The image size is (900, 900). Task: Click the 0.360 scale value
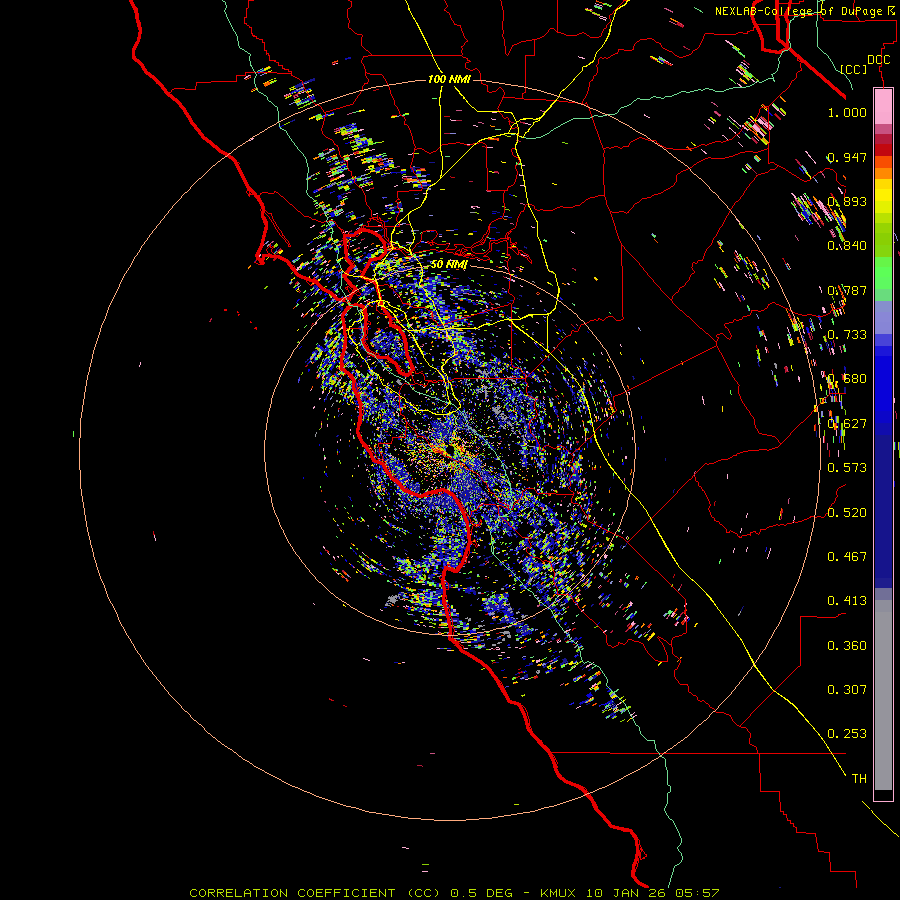point(847,646)
